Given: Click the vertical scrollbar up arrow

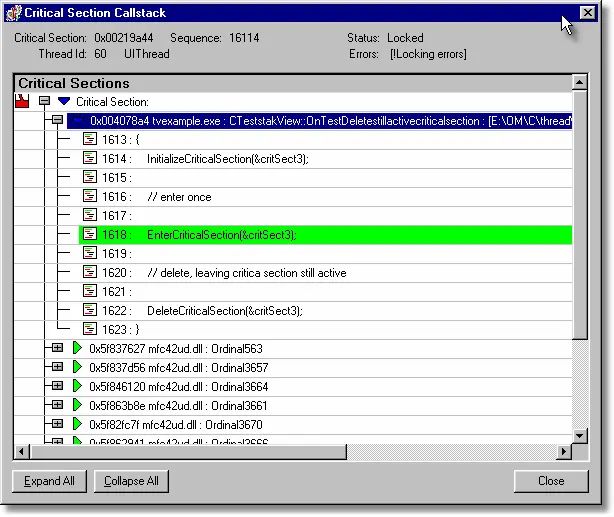Looking at the screenshot, I should (x=579, y=82).
